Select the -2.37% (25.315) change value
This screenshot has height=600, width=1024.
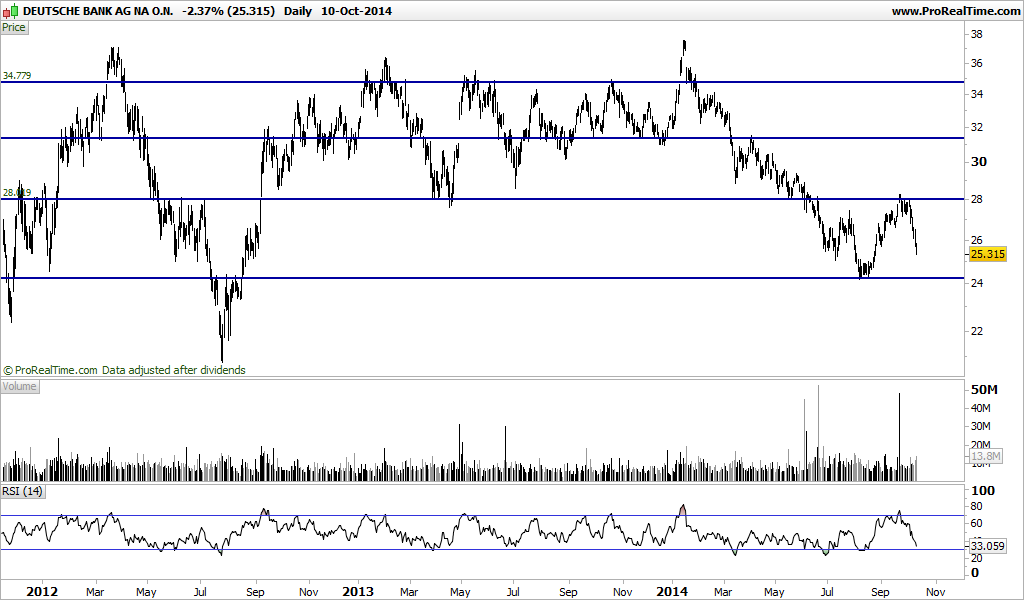[229, 11]
